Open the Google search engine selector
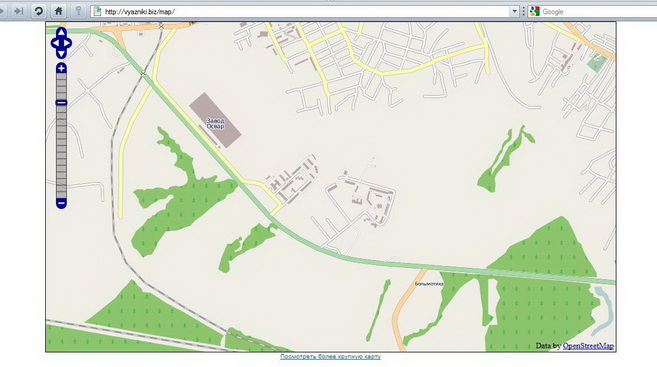This screenshot has width=657, height=367. [x=534, y=11]
